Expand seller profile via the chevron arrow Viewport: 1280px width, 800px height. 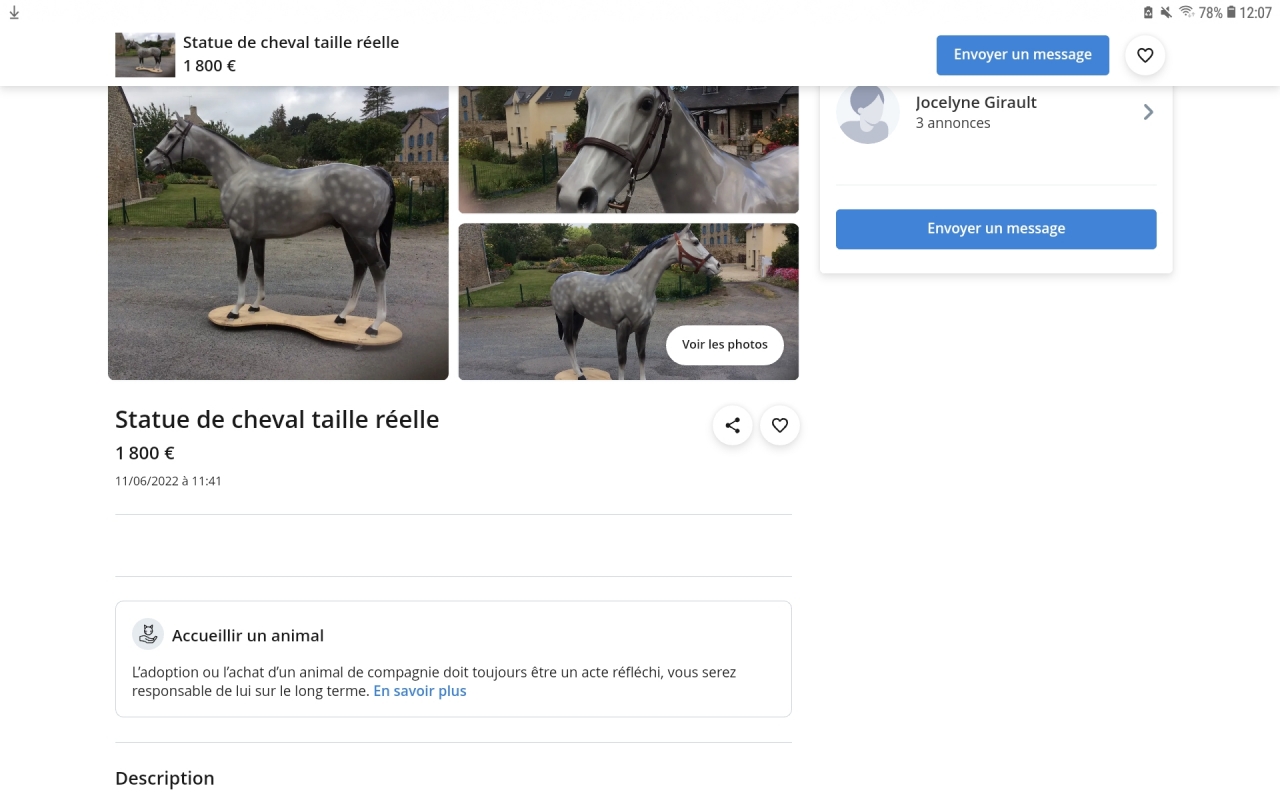1148,112
